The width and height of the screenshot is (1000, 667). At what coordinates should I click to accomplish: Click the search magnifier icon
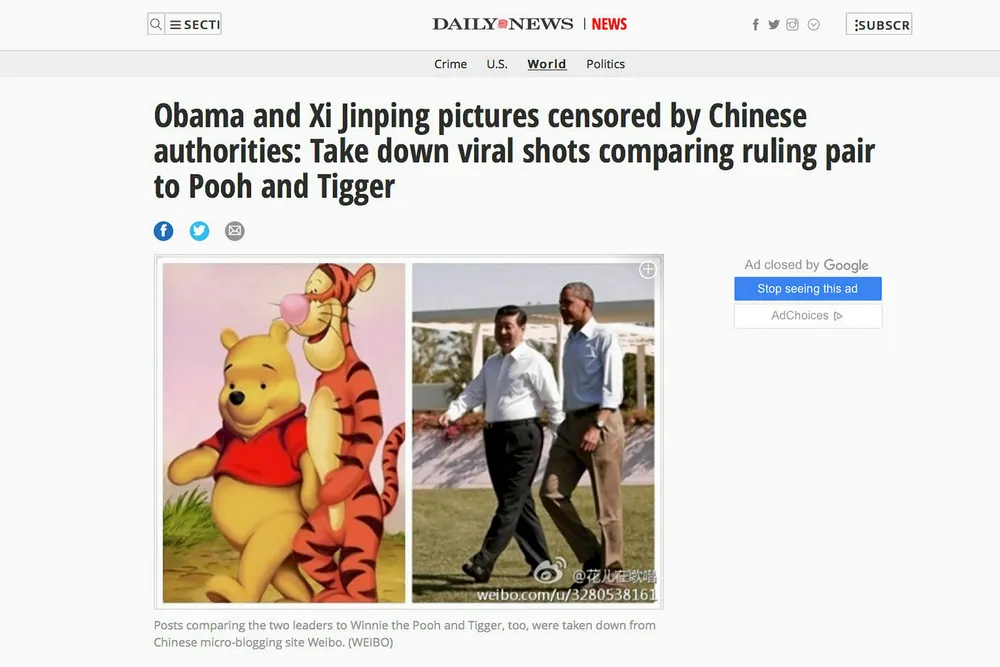click(156, 24)
